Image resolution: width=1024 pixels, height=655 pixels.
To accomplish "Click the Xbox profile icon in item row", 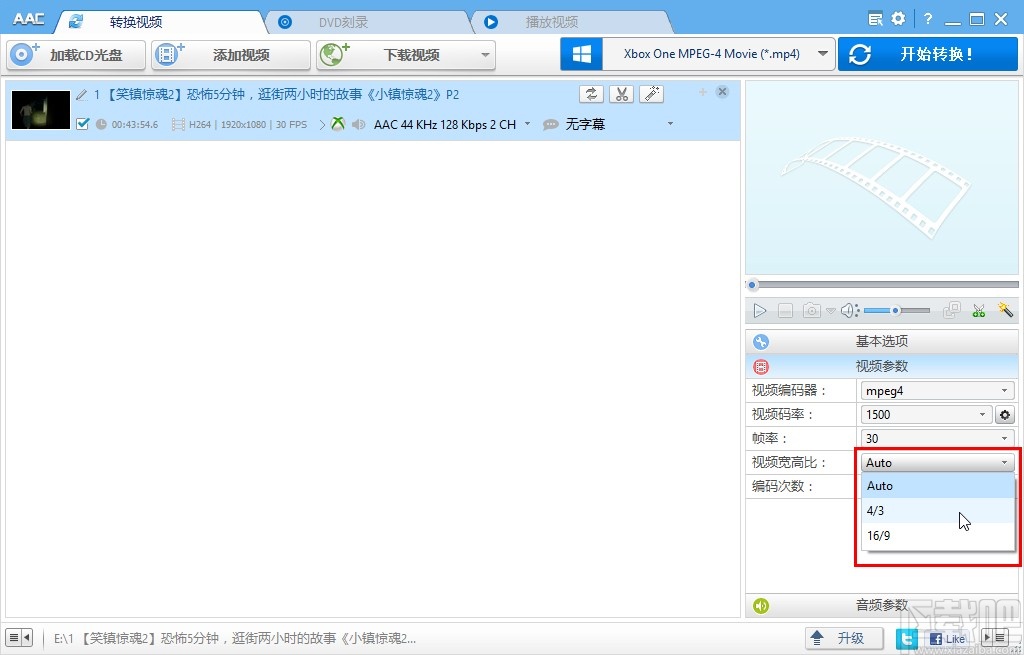I will point(338,123).
